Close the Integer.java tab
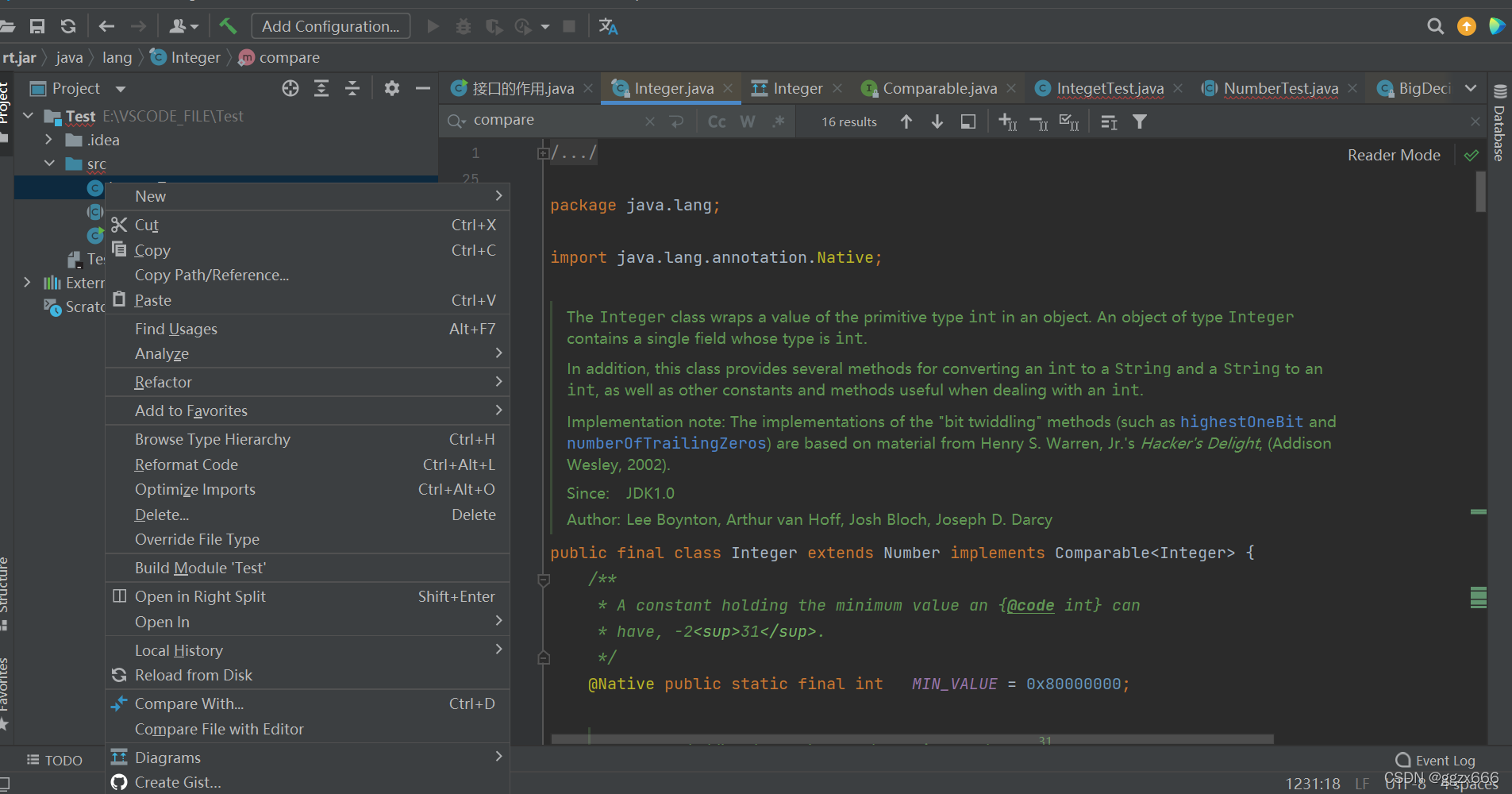 pos(728,89)
